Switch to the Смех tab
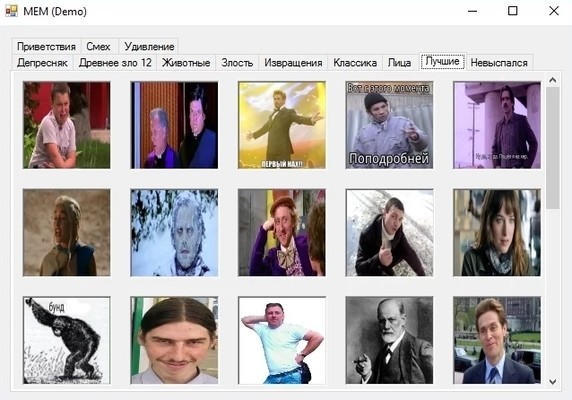 tap(98, 47)
